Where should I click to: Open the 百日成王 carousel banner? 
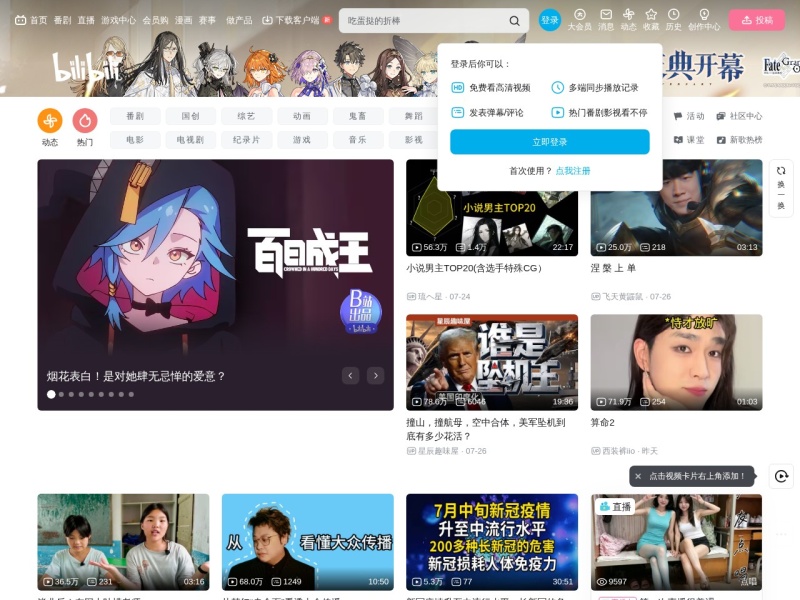(x=215, y=285)
